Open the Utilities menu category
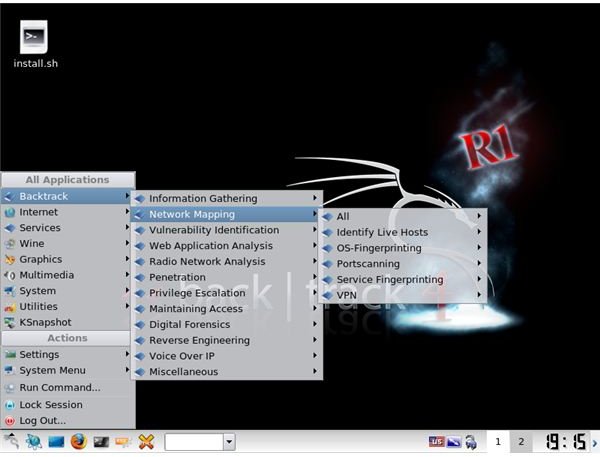 pos(67,307)
